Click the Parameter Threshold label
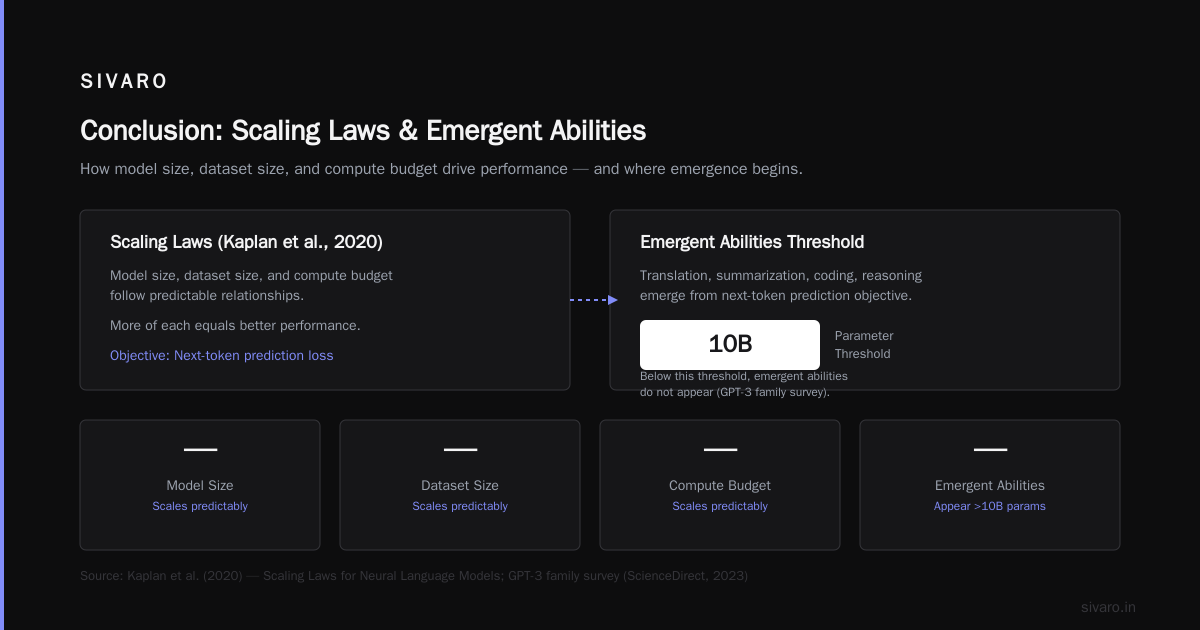This screenshot has width=1200, height=630. 864,345
